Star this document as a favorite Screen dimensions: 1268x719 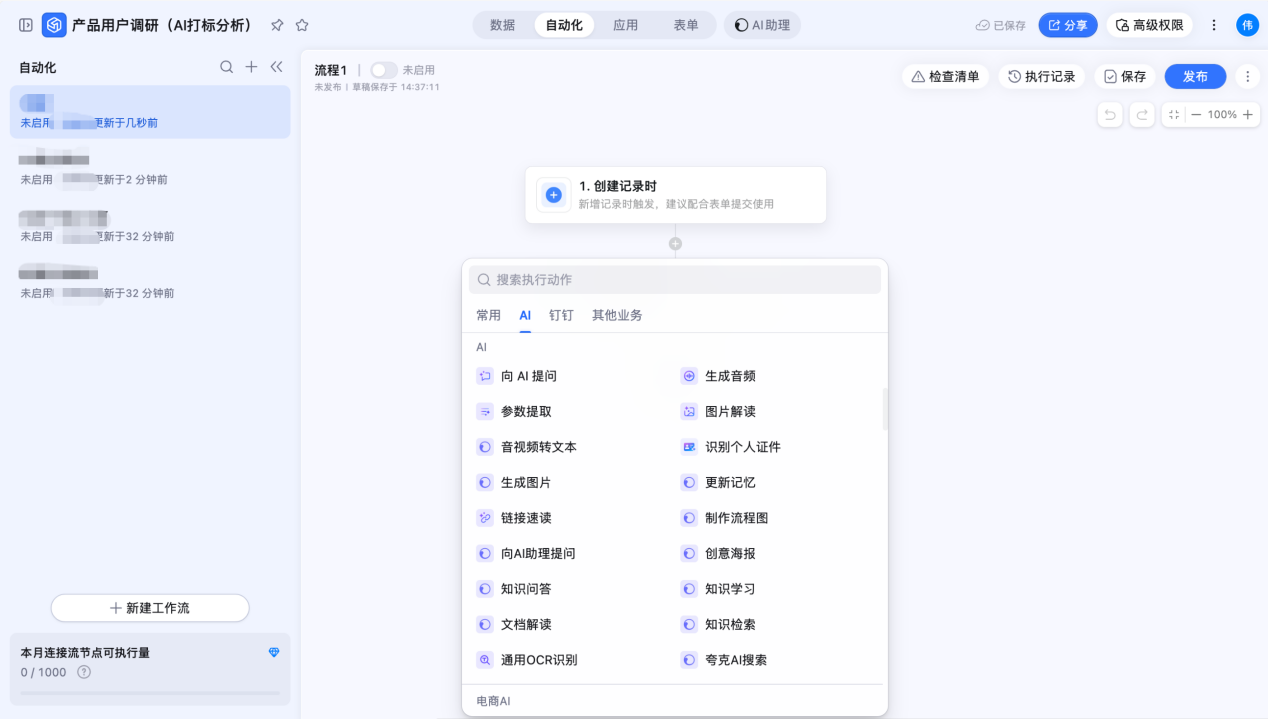tap(302, 25)
